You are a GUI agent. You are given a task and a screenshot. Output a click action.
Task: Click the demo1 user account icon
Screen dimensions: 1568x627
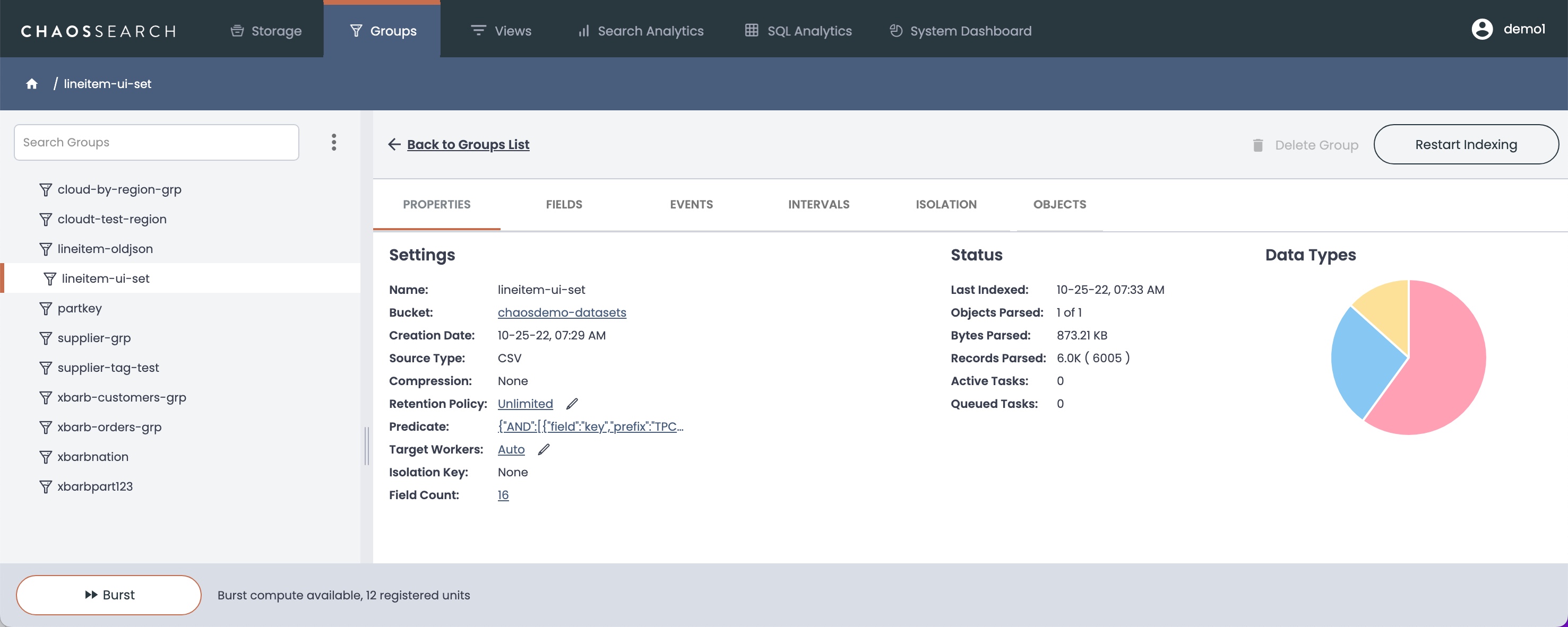pos(1481,29)
